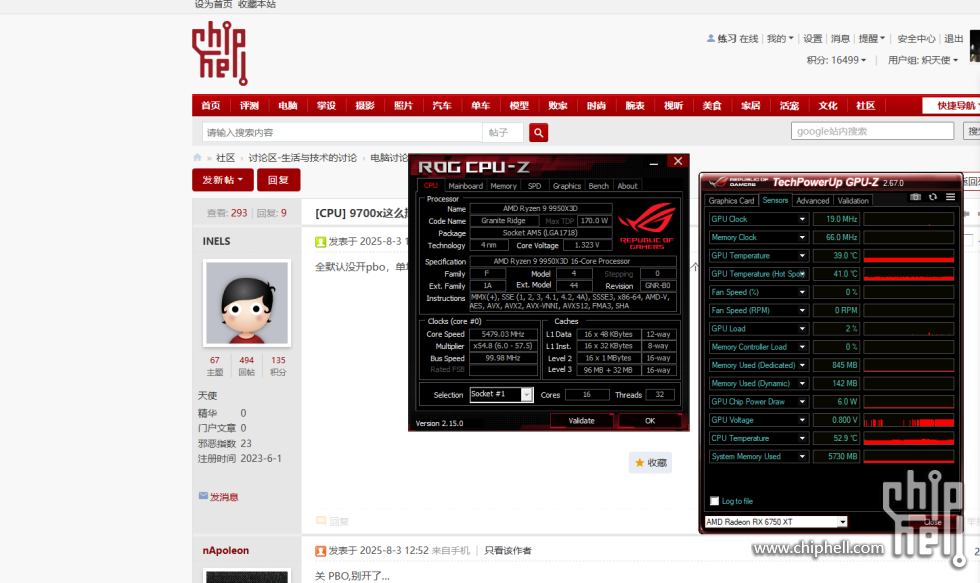Click the envelope icon next to 发消息
Screen dimensions: 980x583
pos(203,496)
